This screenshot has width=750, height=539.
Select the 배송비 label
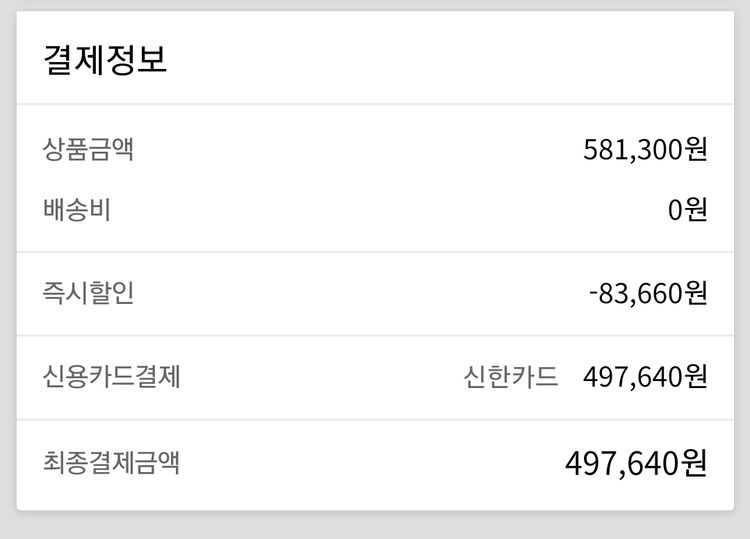point(77,210)
